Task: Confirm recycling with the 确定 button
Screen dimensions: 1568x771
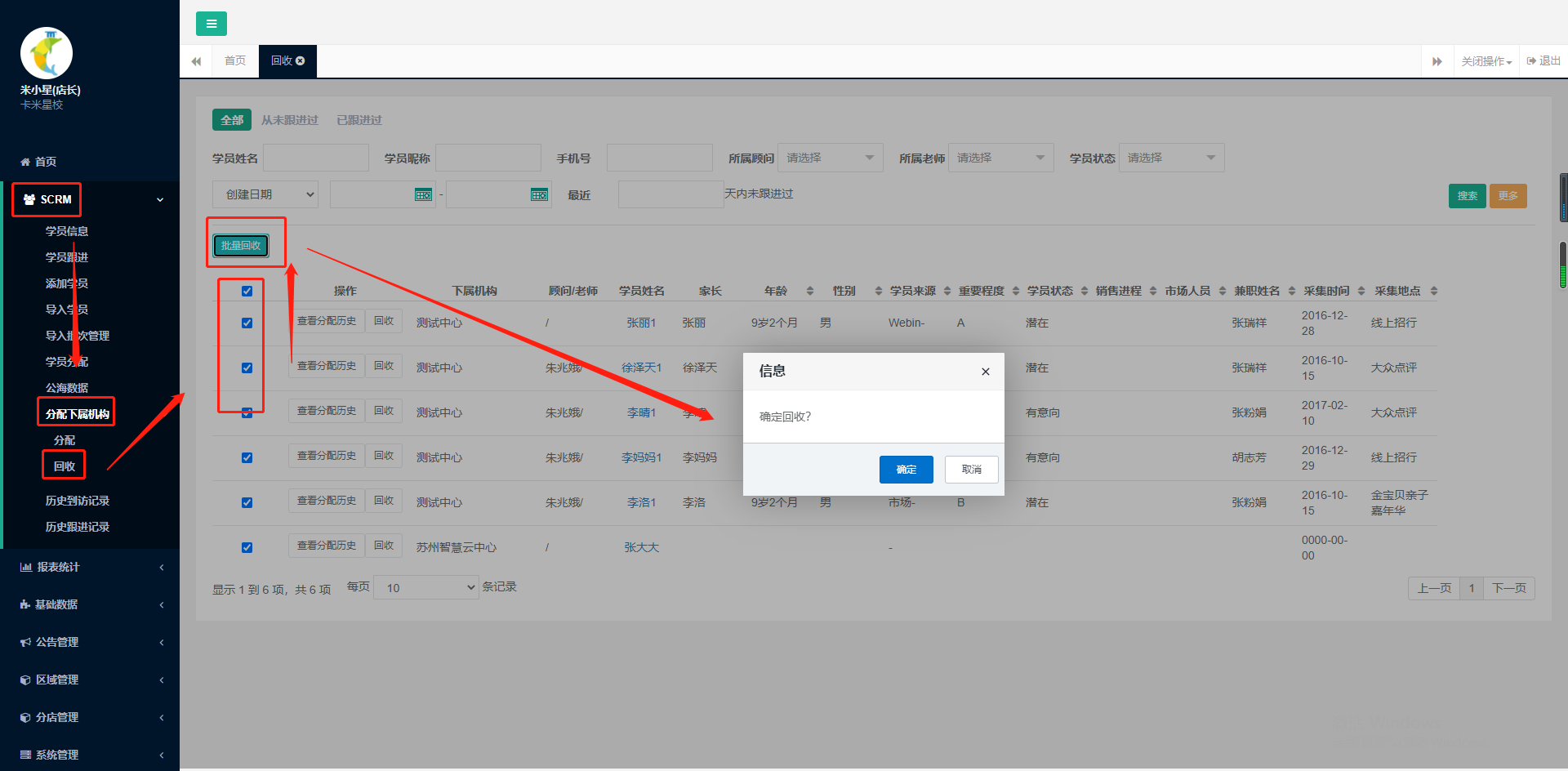Action: coord(906,470)
